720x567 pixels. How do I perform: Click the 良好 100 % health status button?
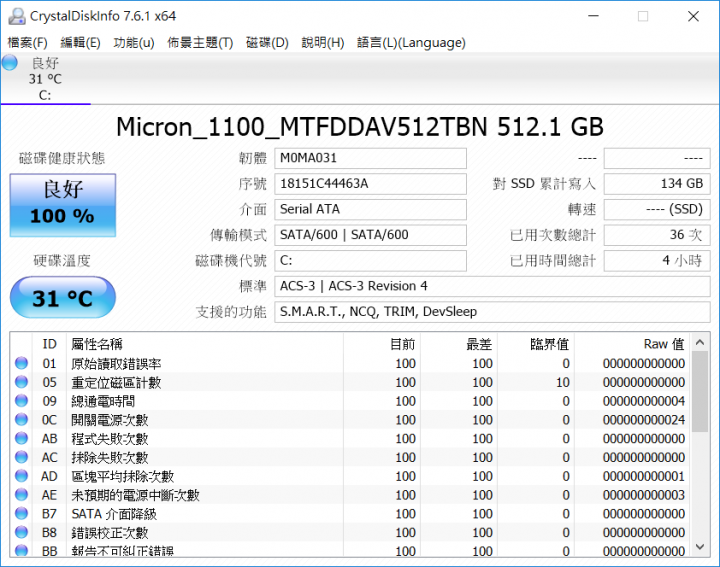(62, 205)
